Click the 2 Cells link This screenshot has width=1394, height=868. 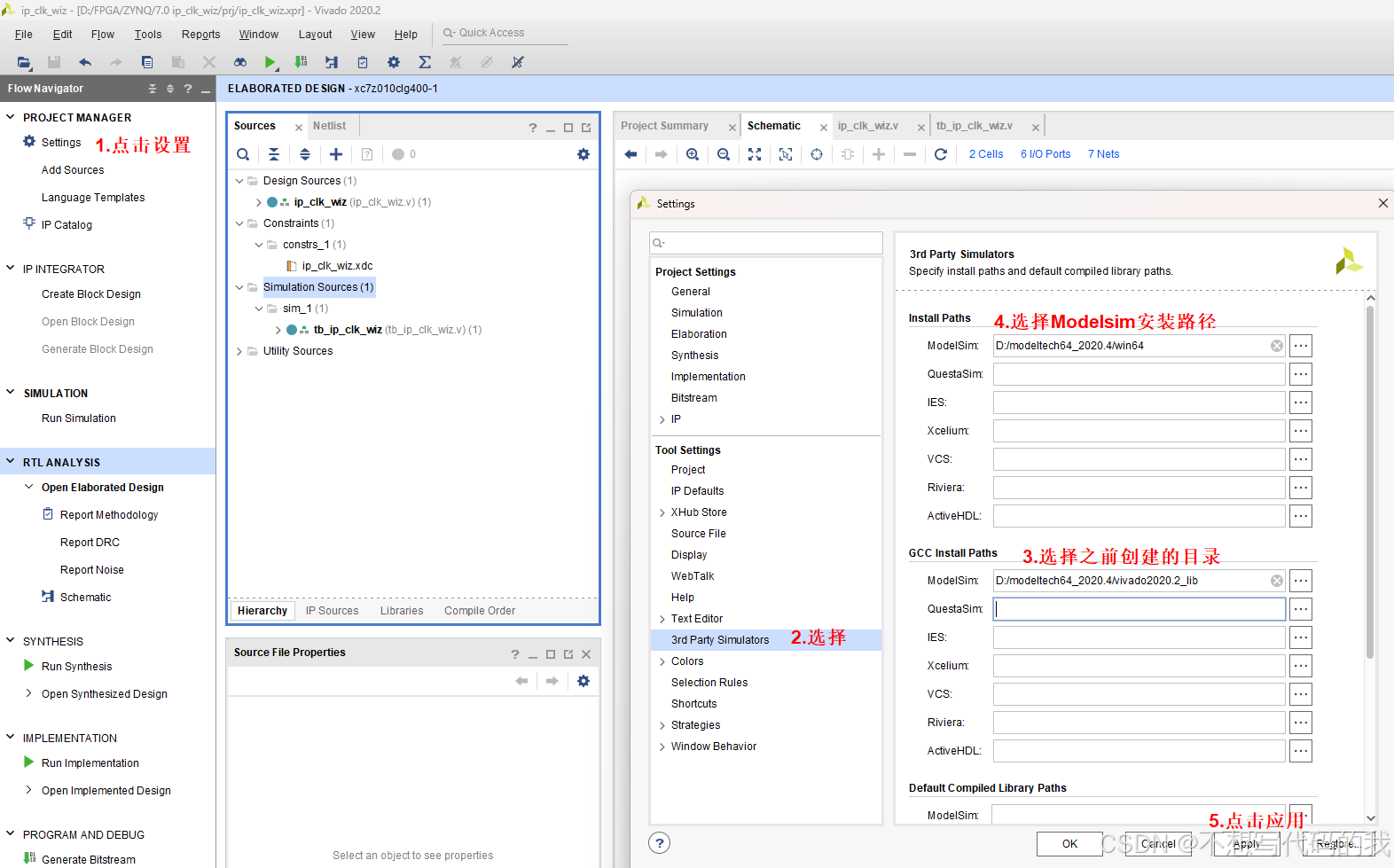pyautogui.click(x=986, y=154)
